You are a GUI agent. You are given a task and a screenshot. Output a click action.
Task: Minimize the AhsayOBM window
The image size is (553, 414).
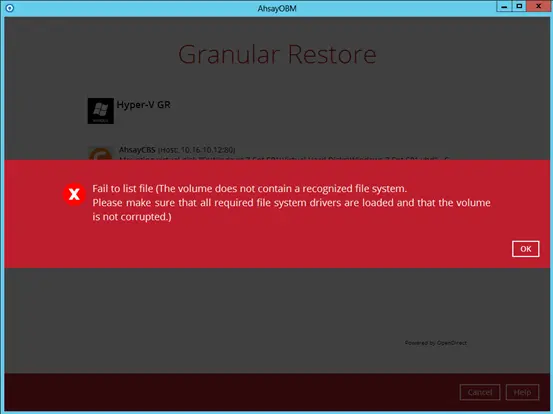(x=504, y=6)
